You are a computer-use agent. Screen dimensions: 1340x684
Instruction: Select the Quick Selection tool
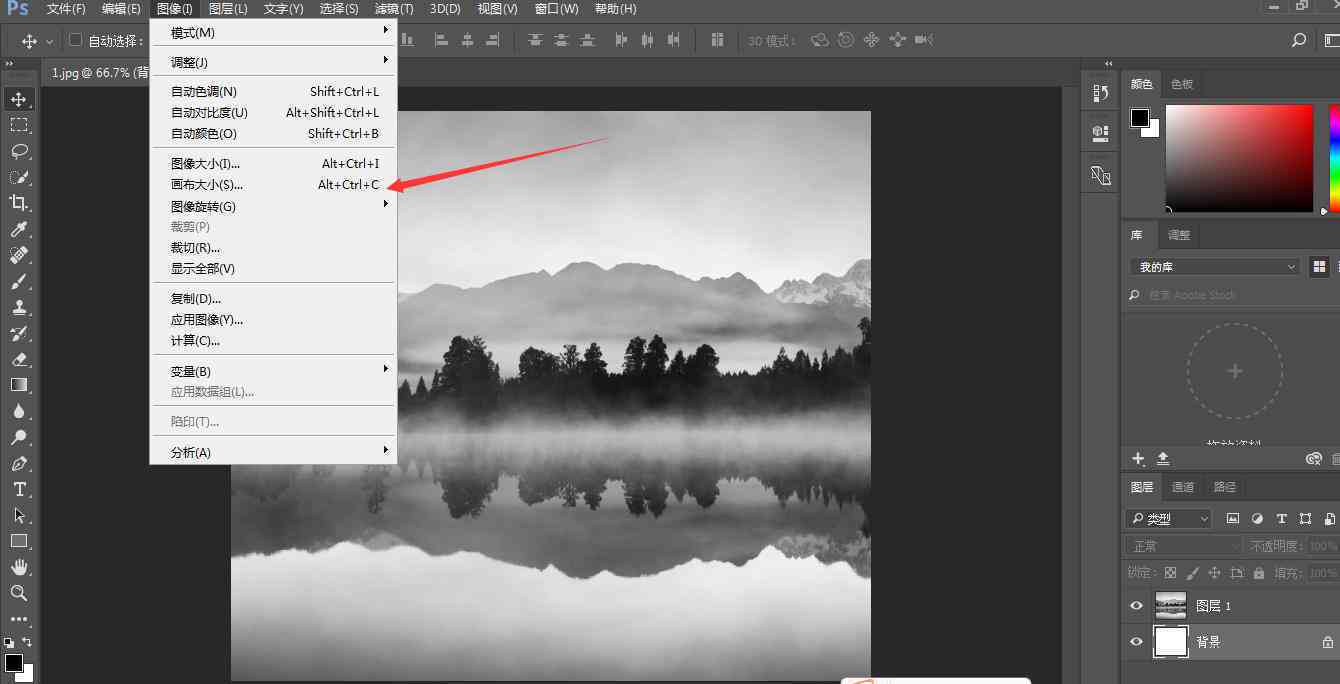(x=19, y=177)
